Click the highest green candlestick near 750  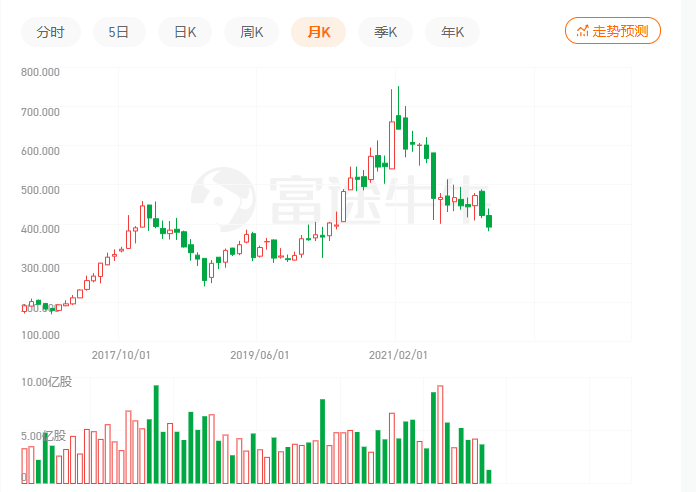[398, 121]
